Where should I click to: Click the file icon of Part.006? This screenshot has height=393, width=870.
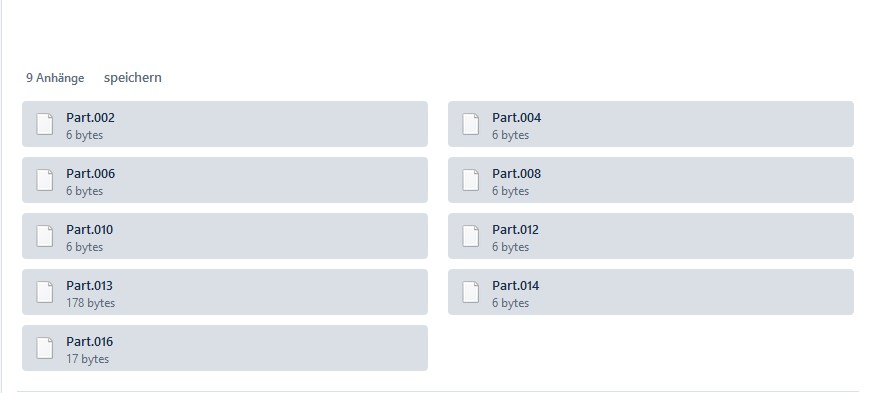45,180
